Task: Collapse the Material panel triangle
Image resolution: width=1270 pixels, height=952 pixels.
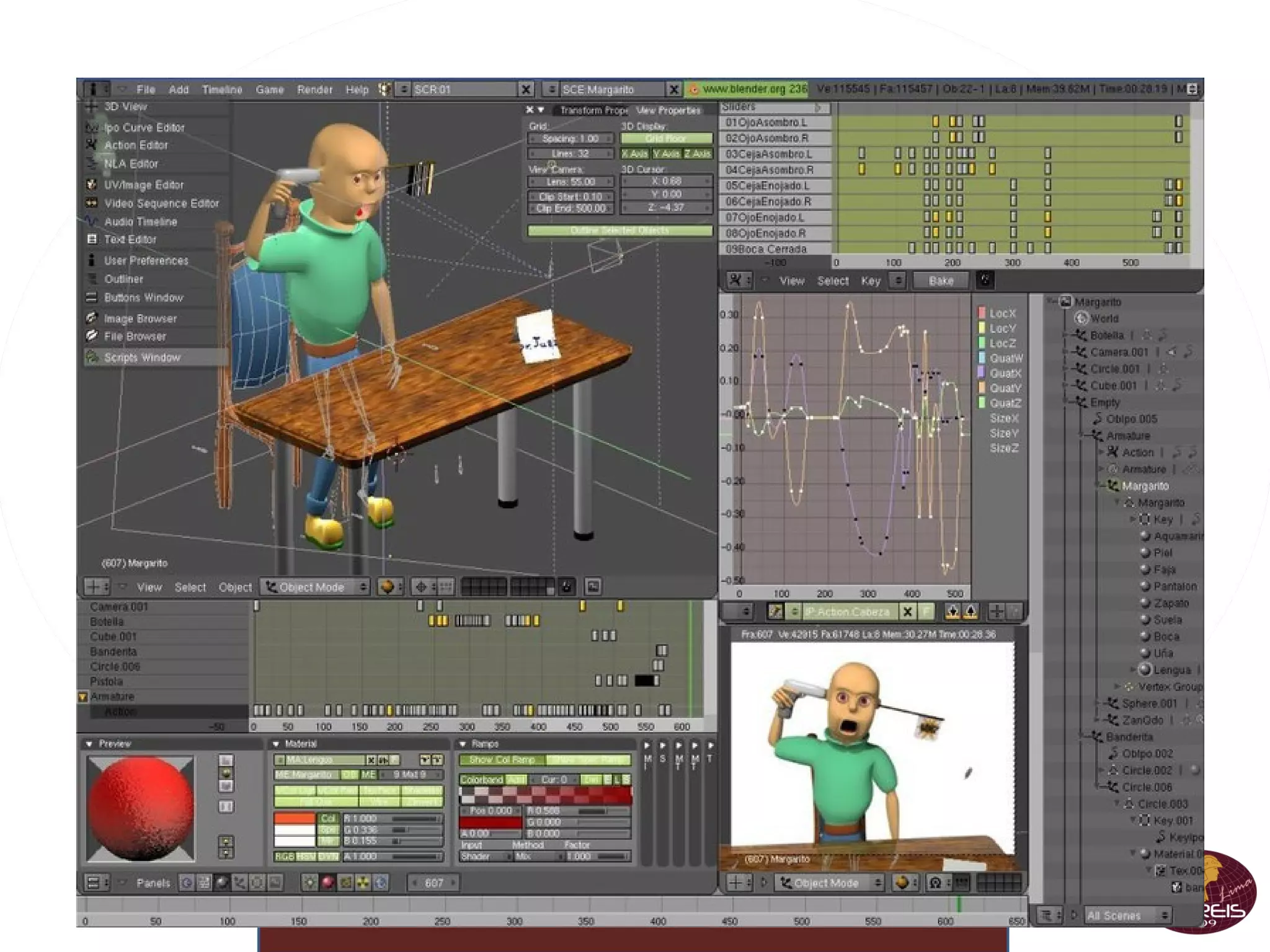Action: pyautogui.click(x=276, y=744)
